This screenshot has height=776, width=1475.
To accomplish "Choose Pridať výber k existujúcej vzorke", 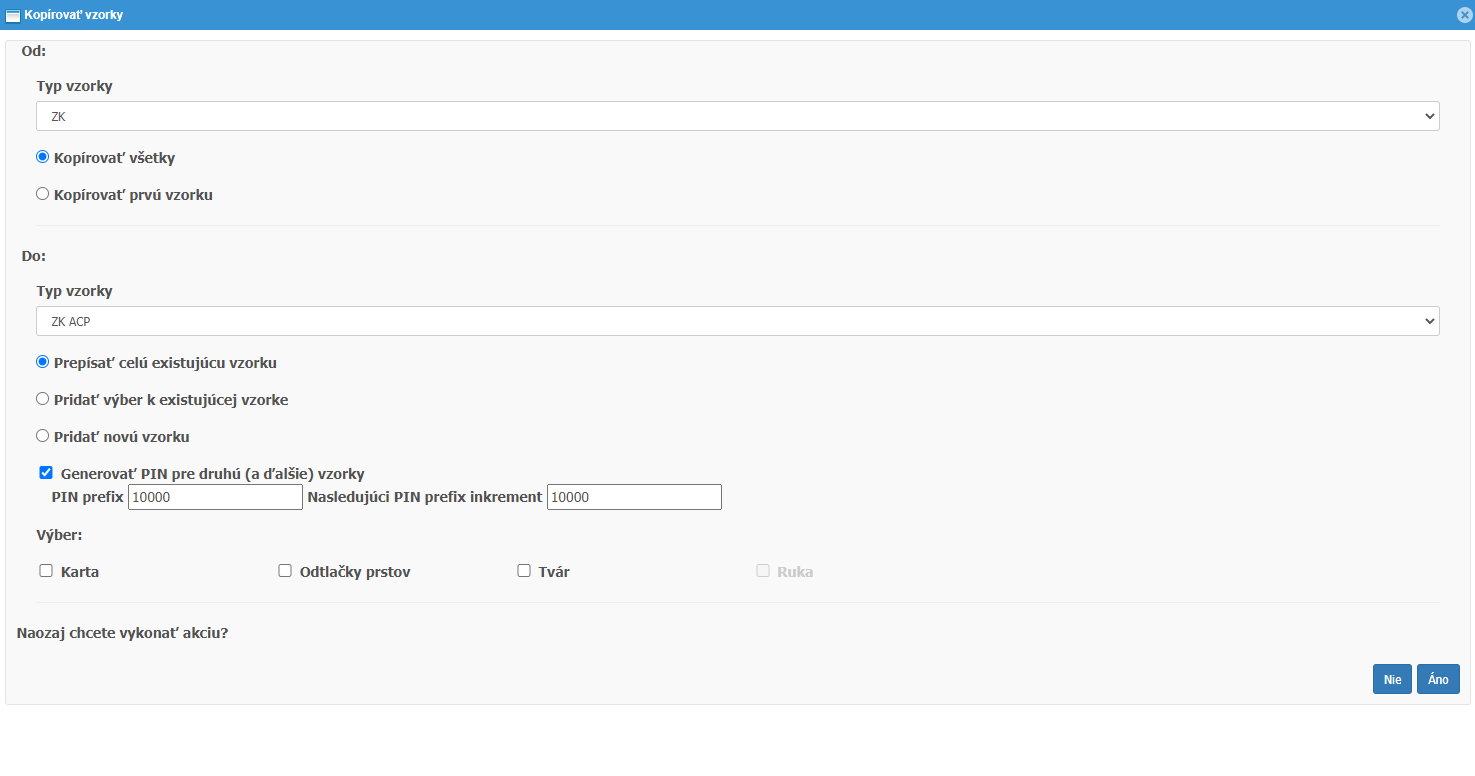I will [x=42, y=399].
